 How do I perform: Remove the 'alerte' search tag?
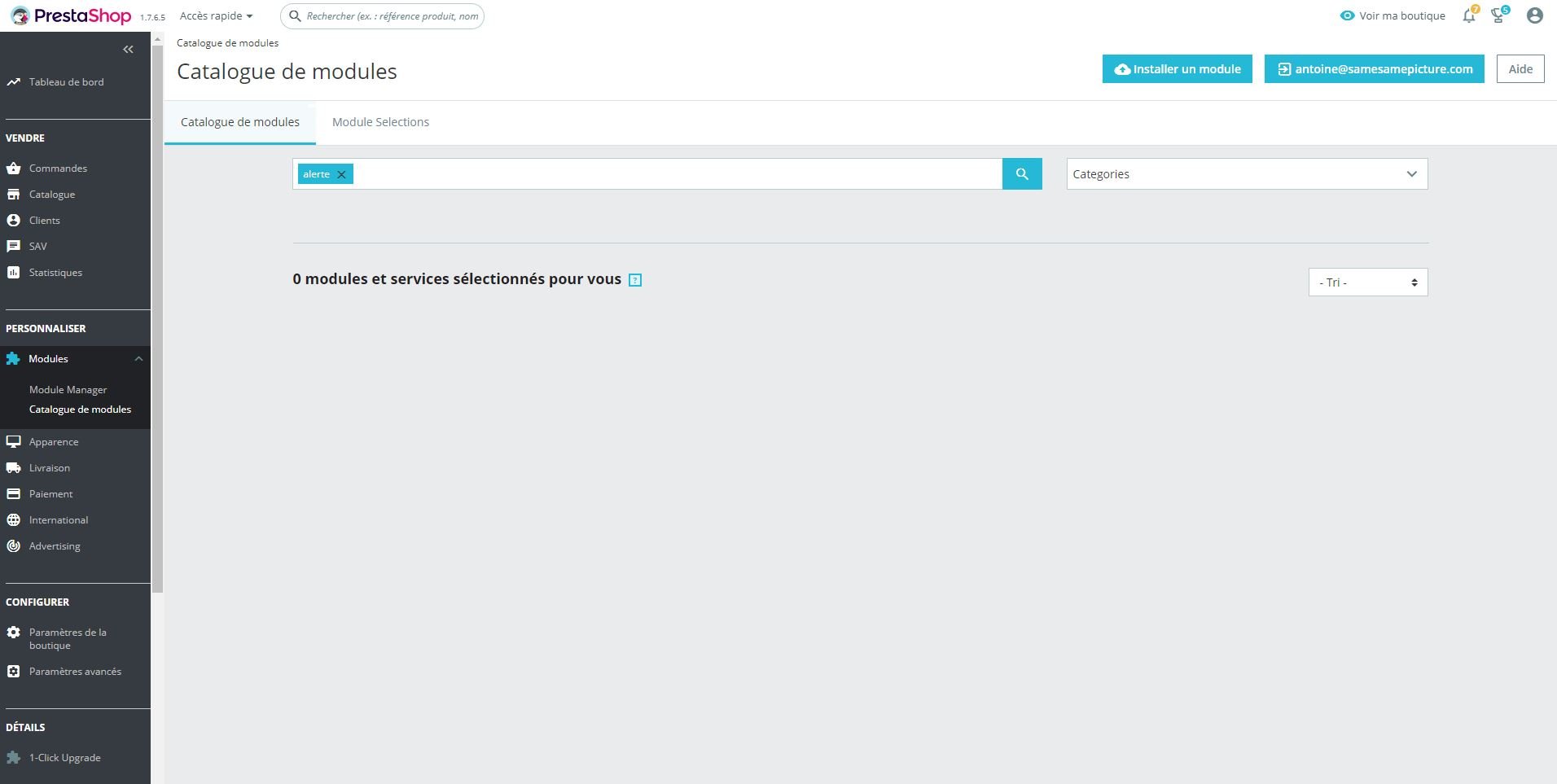click(342, 174)
